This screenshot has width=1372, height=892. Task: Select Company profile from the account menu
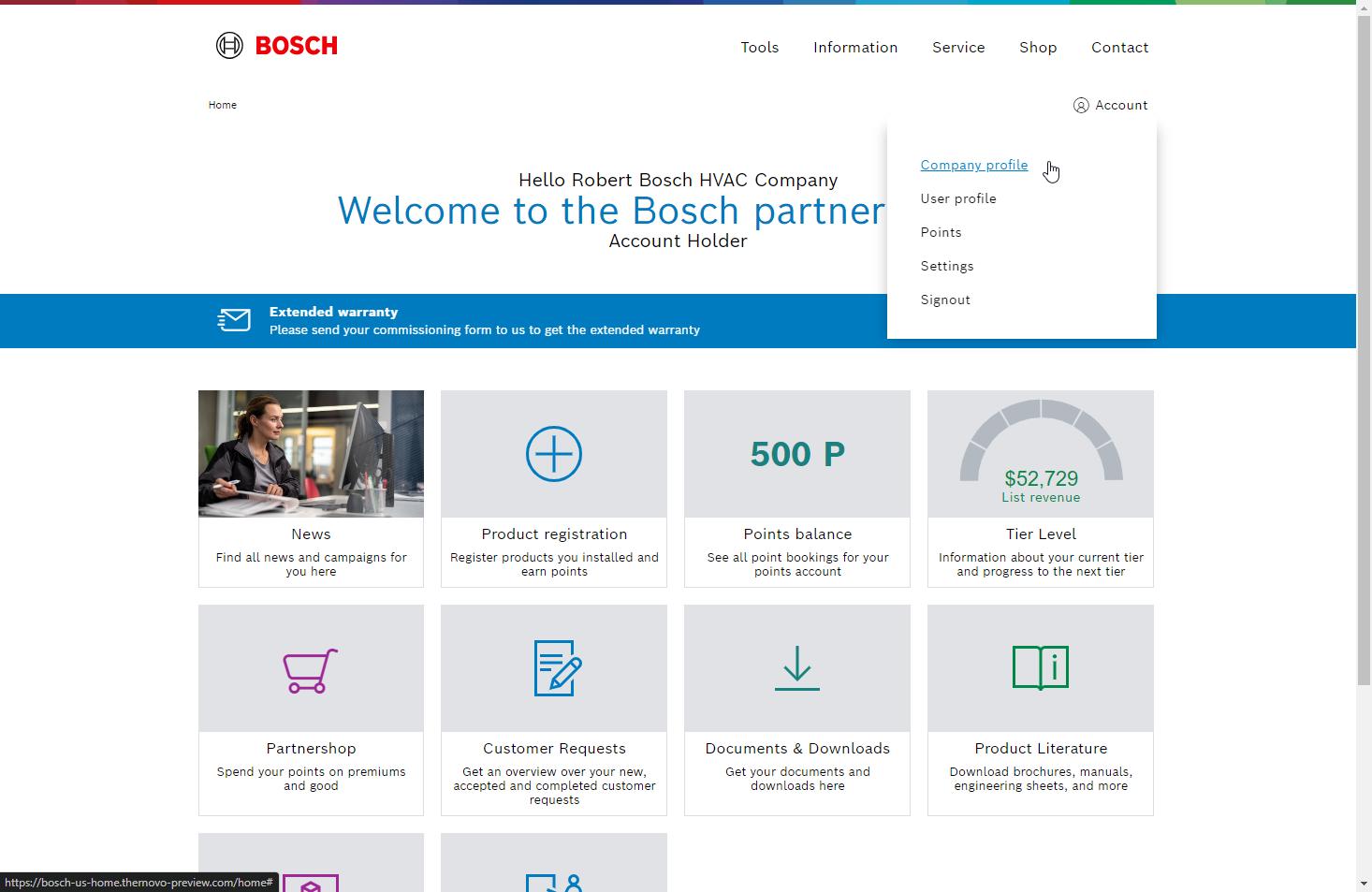(974, 166)
